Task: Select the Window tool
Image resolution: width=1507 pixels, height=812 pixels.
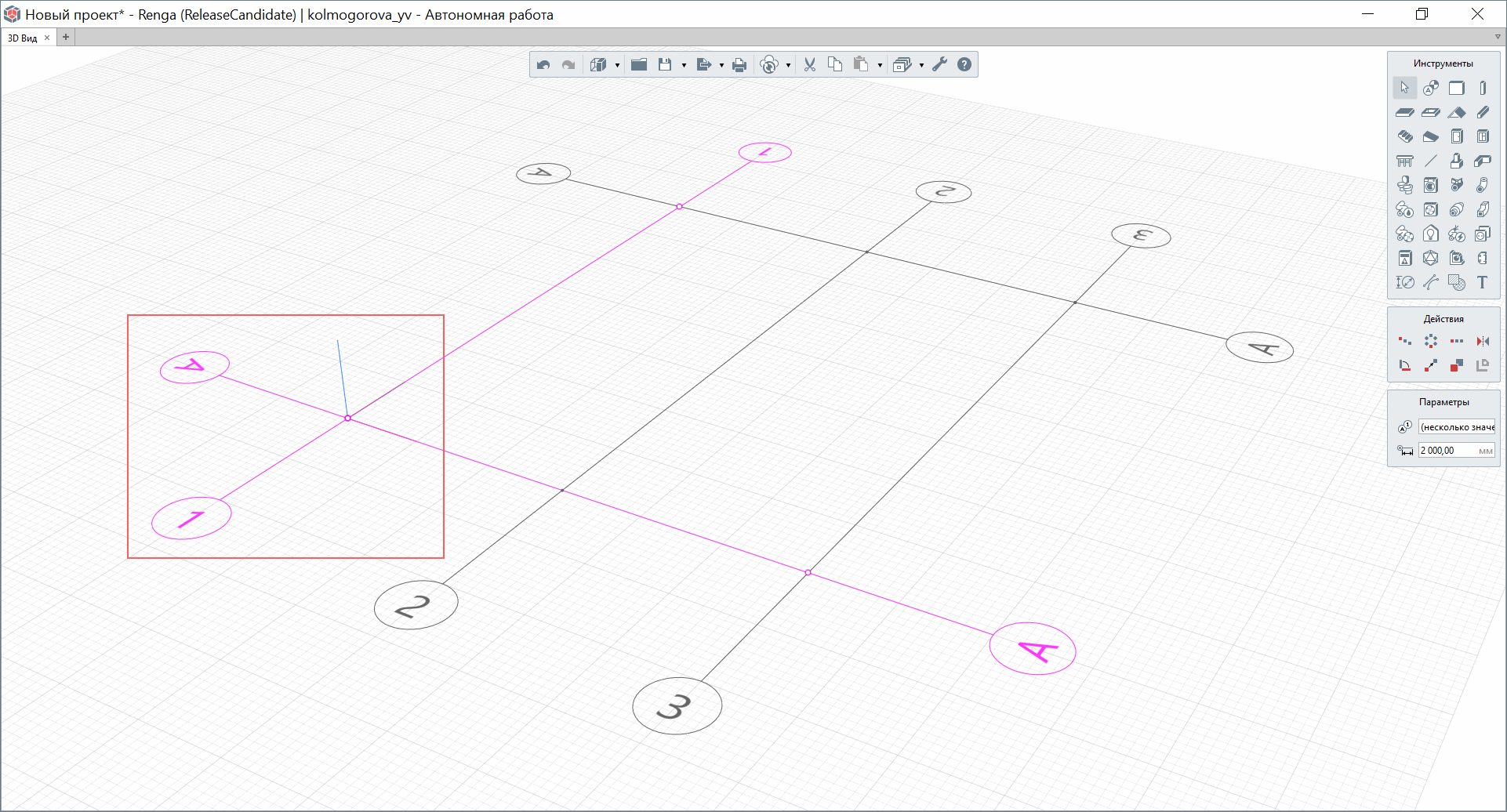Action: tap(1482, 136)
